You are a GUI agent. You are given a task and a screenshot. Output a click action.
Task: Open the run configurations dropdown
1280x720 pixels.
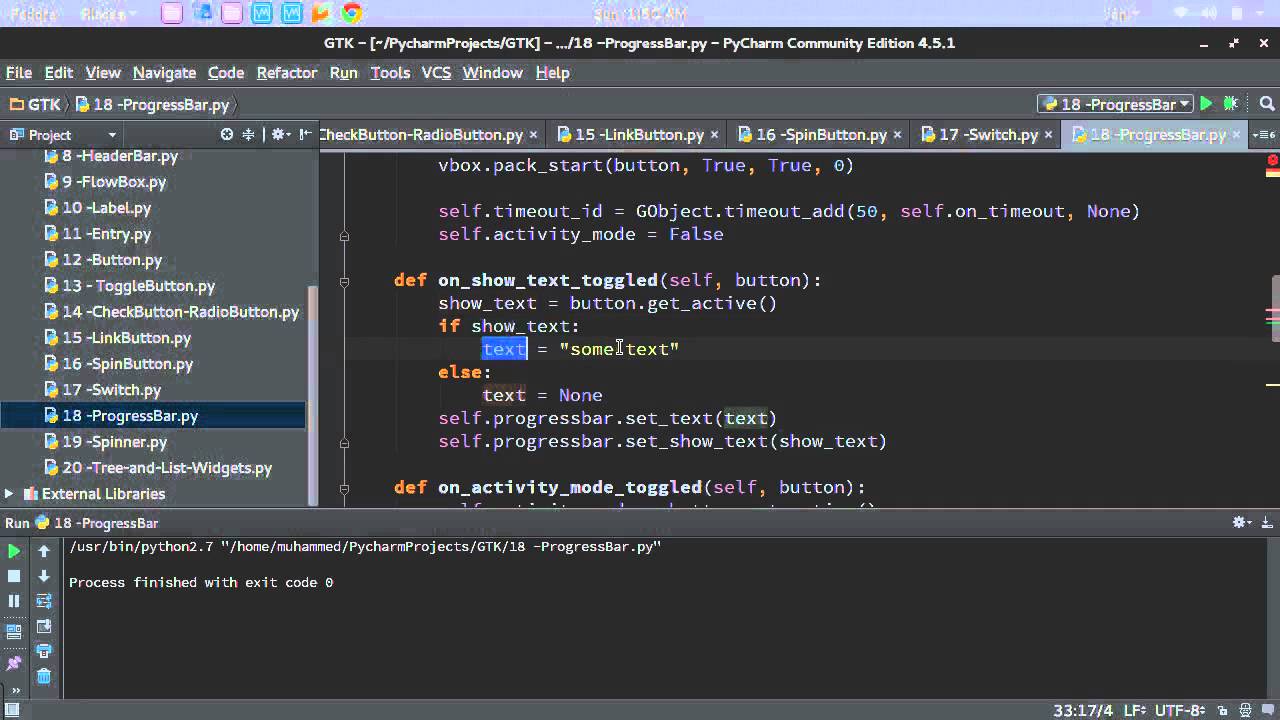(1183, 103)
